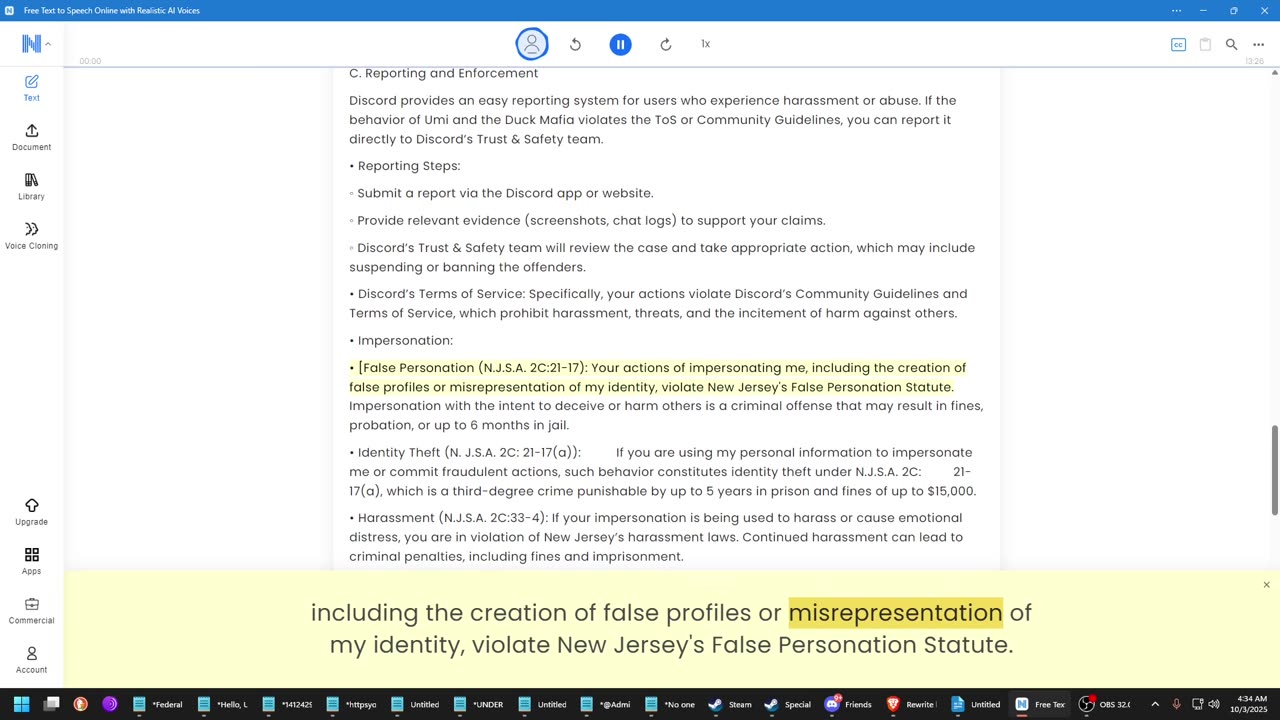Screen dimensions: 1280x720
Task: Switch to the '*UNDER' Notepad window
Action: [479, 704]
